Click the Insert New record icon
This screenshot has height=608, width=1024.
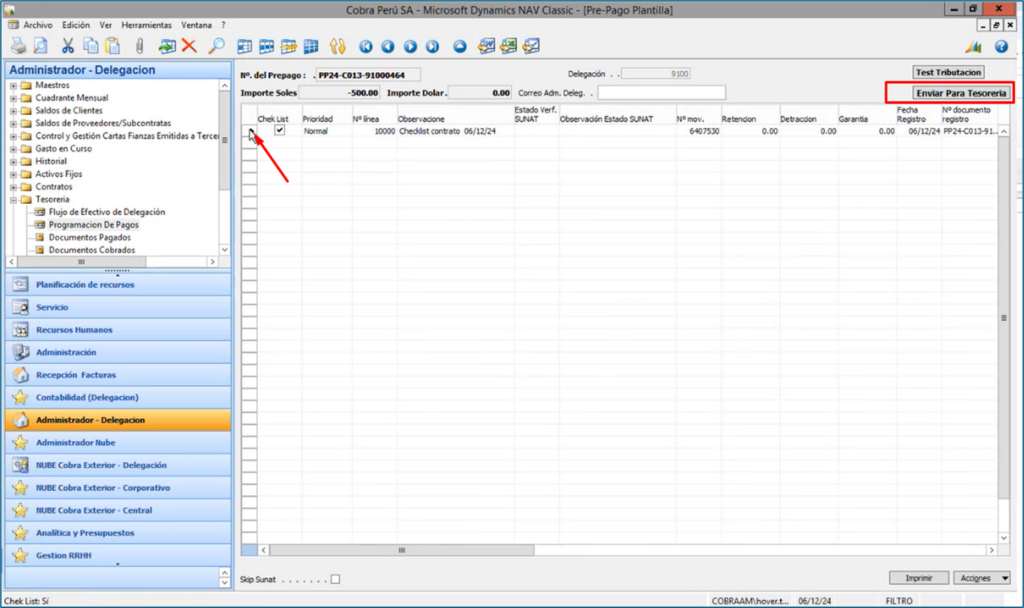click(x=167, y=46)
